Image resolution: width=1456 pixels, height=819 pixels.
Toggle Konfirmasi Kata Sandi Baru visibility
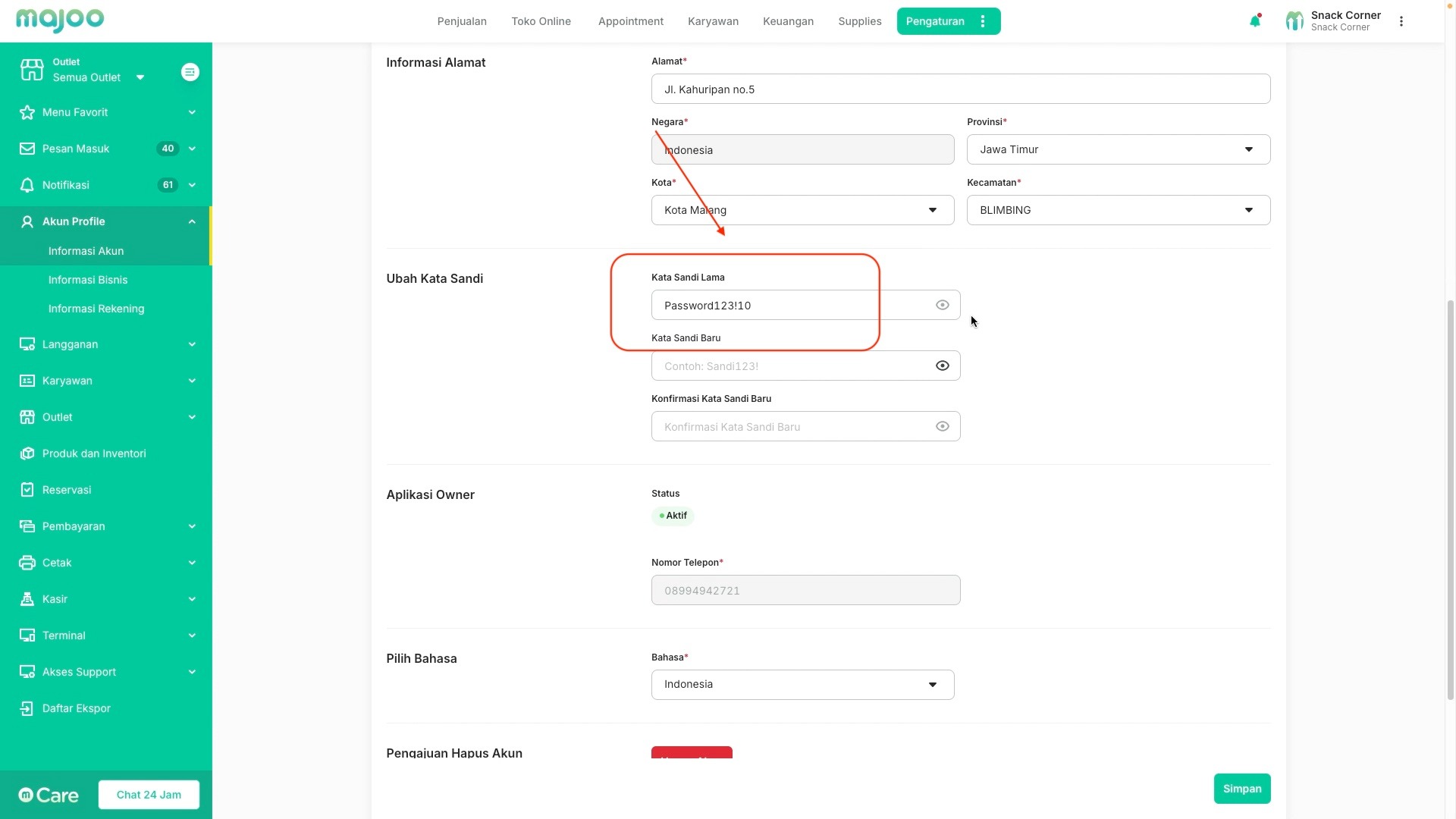942,426
